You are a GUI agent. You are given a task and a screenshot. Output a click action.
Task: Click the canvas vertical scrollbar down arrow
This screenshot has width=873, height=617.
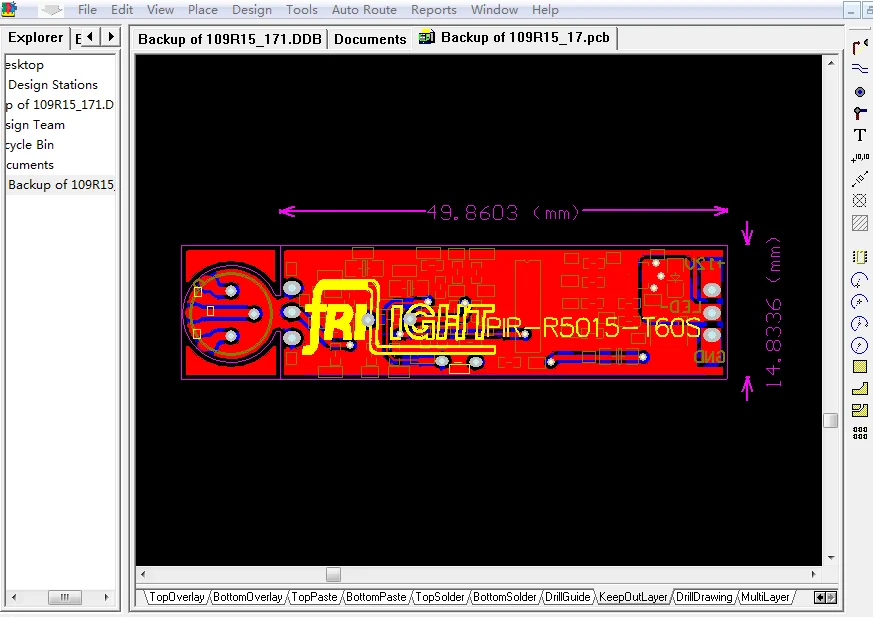pos(831,557)
